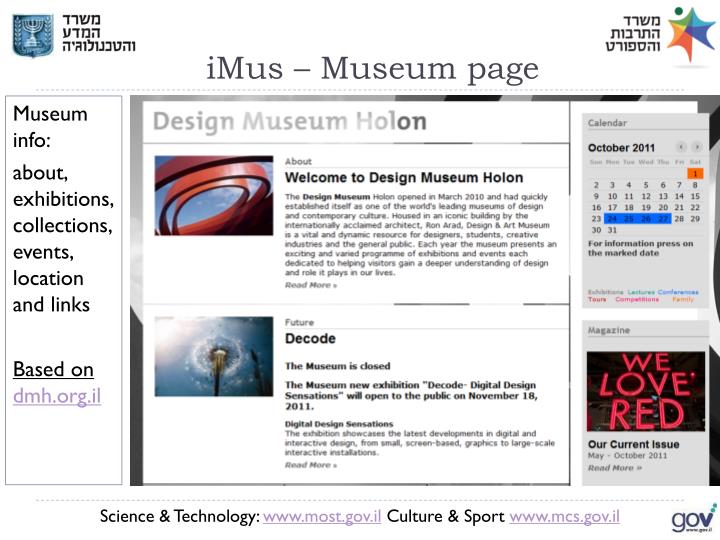Click the Competitions calendar legend label
Image resolution: width=720 pixels, height=540 pixels.
tap(637, 299)
